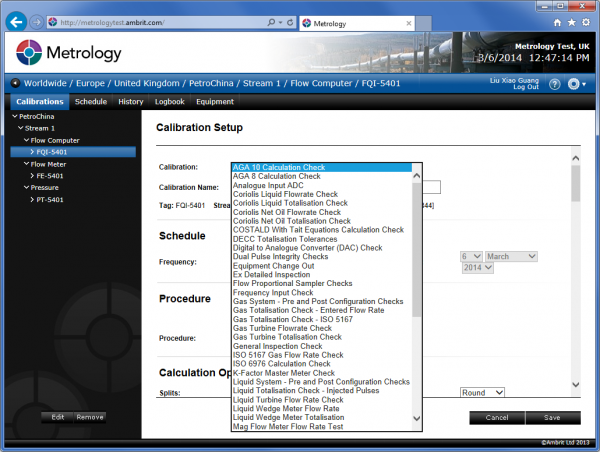Screen dimensions: 600x452
Task: Open the help question mark icon
Action: 554,84
